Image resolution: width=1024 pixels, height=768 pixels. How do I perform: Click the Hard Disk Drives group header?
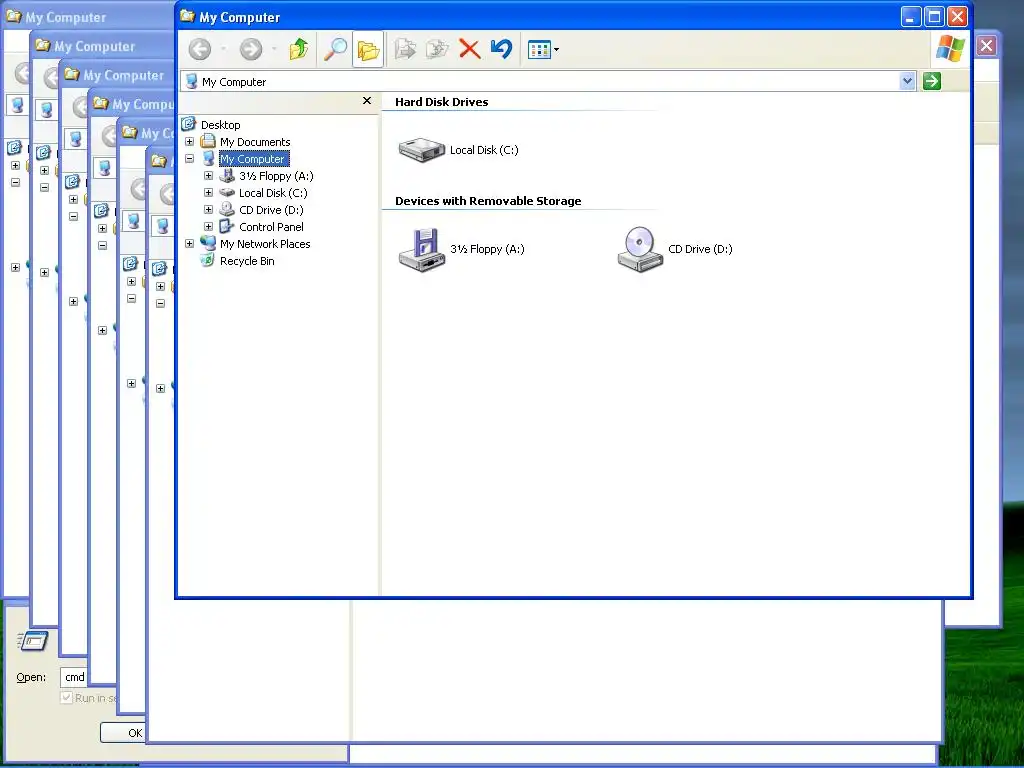441,102
